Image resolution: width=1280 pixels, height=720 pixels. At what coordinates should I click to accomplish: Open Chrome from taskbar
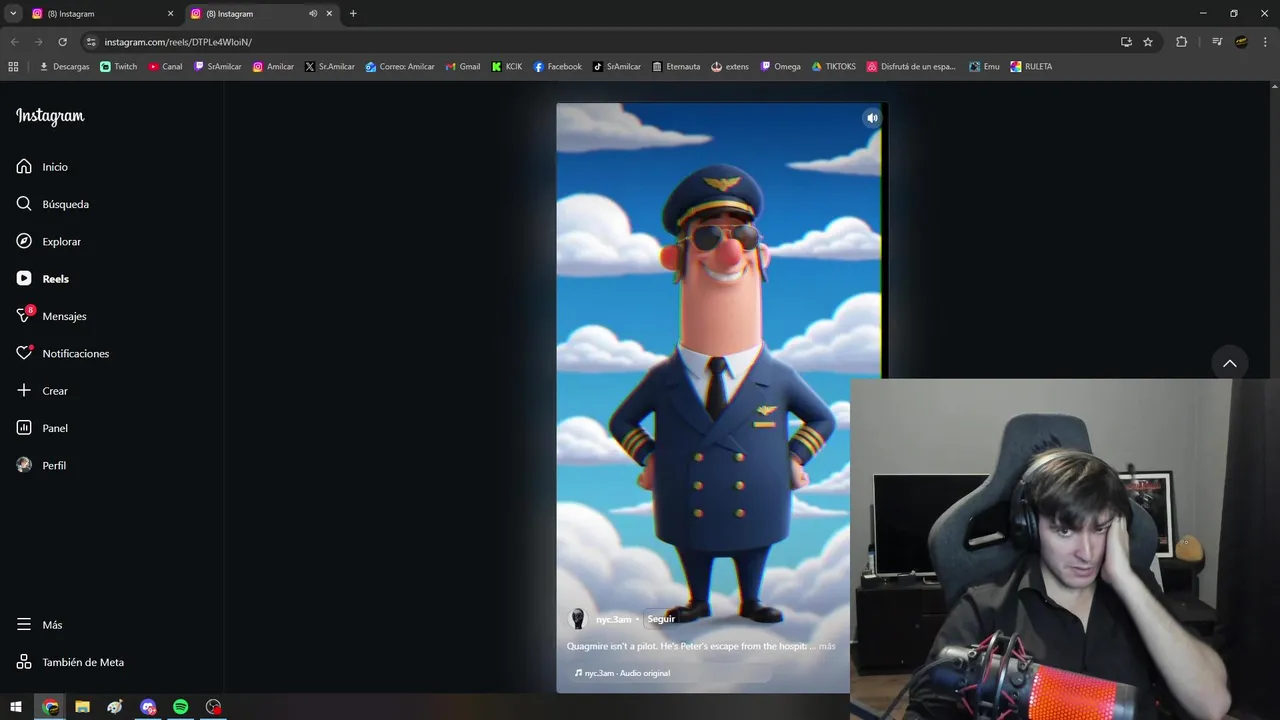point(50,707)
